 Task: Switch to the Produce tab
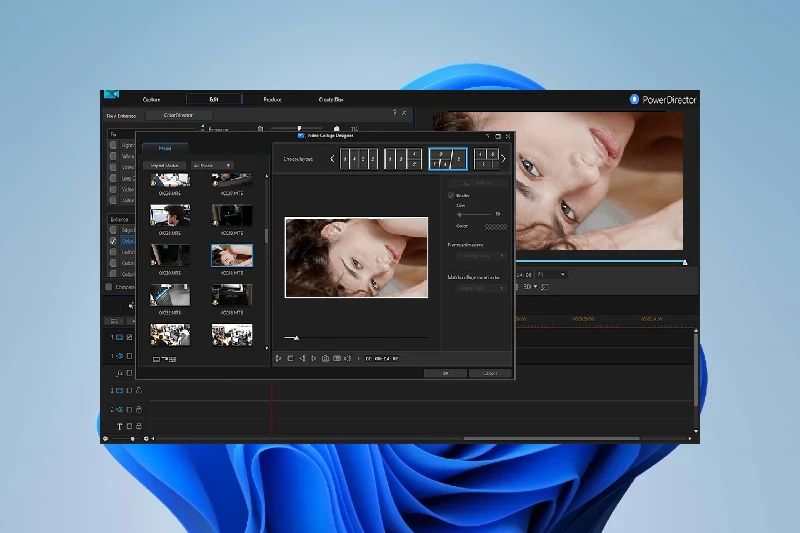click(272, 99)
